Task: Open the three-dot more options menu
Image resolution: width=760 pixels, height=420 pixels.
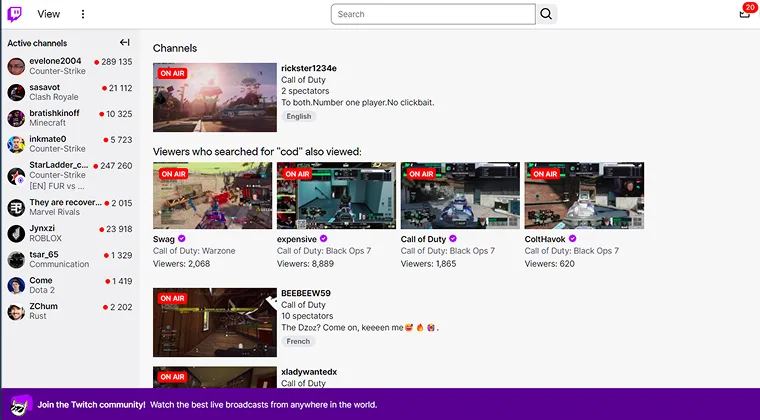Action: click(x=83, y=14)
